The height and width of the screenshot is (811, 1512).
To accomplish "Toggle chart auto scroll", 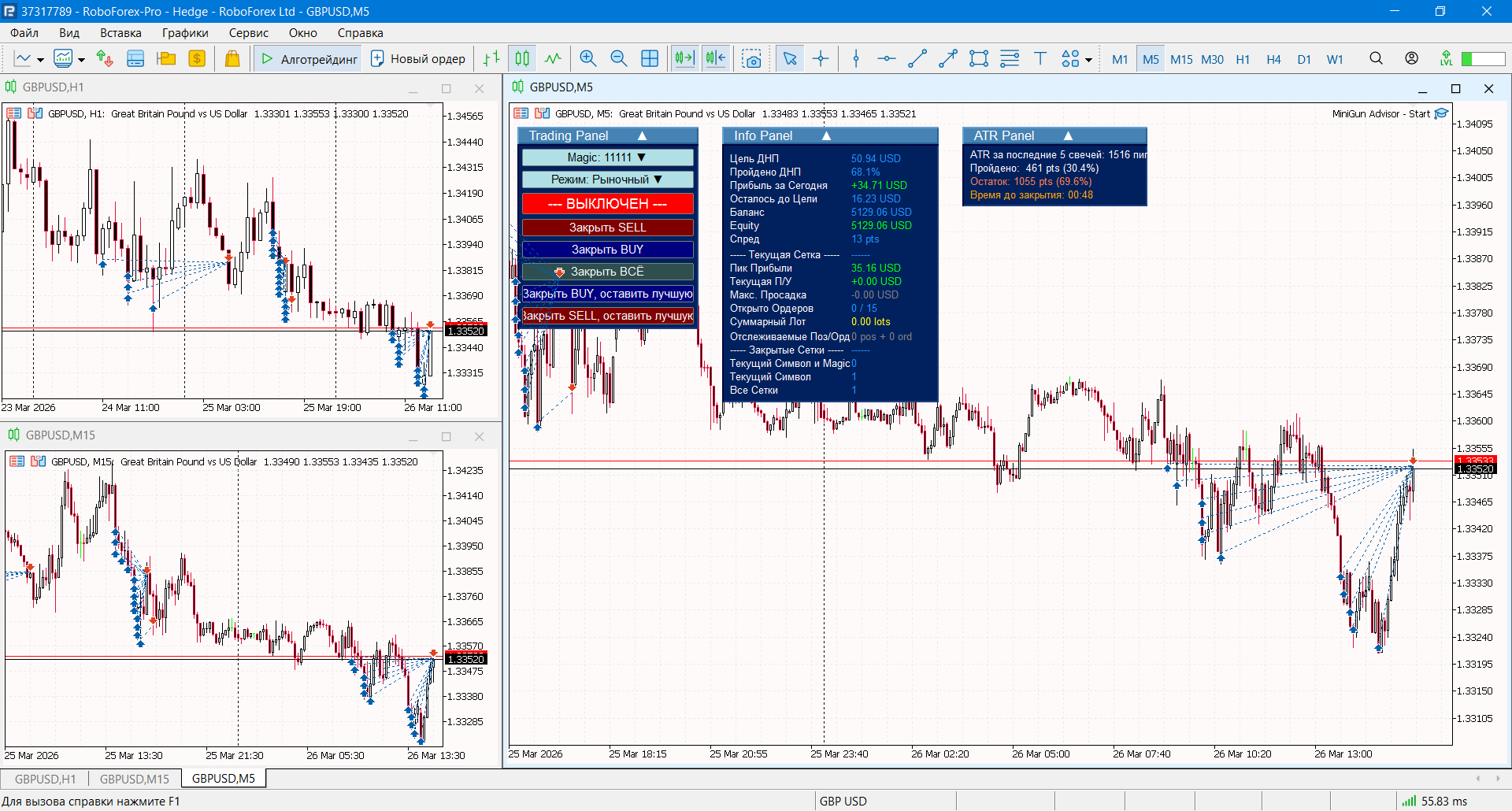I will point(684,59).
